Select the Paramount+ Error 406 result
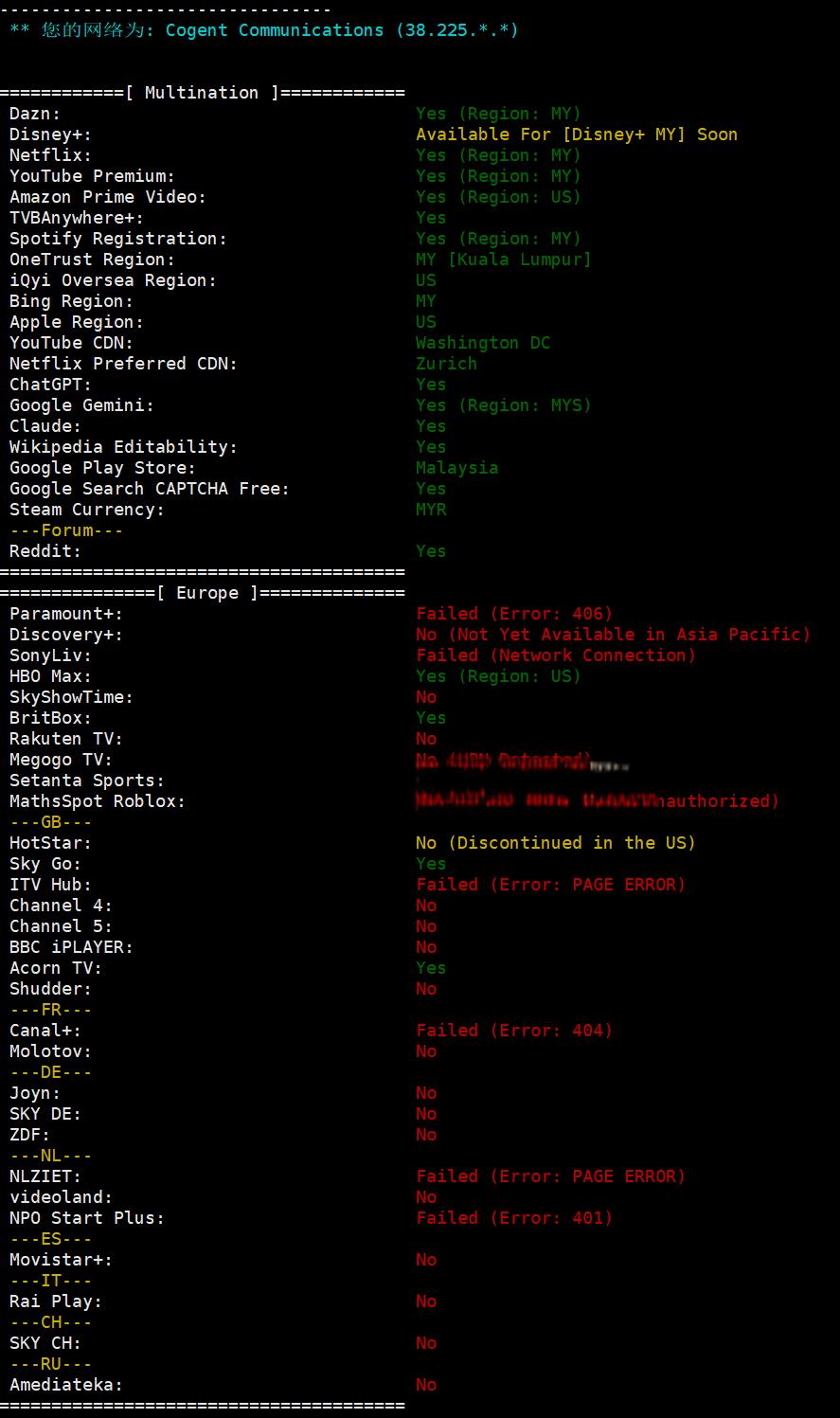This screenshot has width=840, height=1418. (514, 614)
